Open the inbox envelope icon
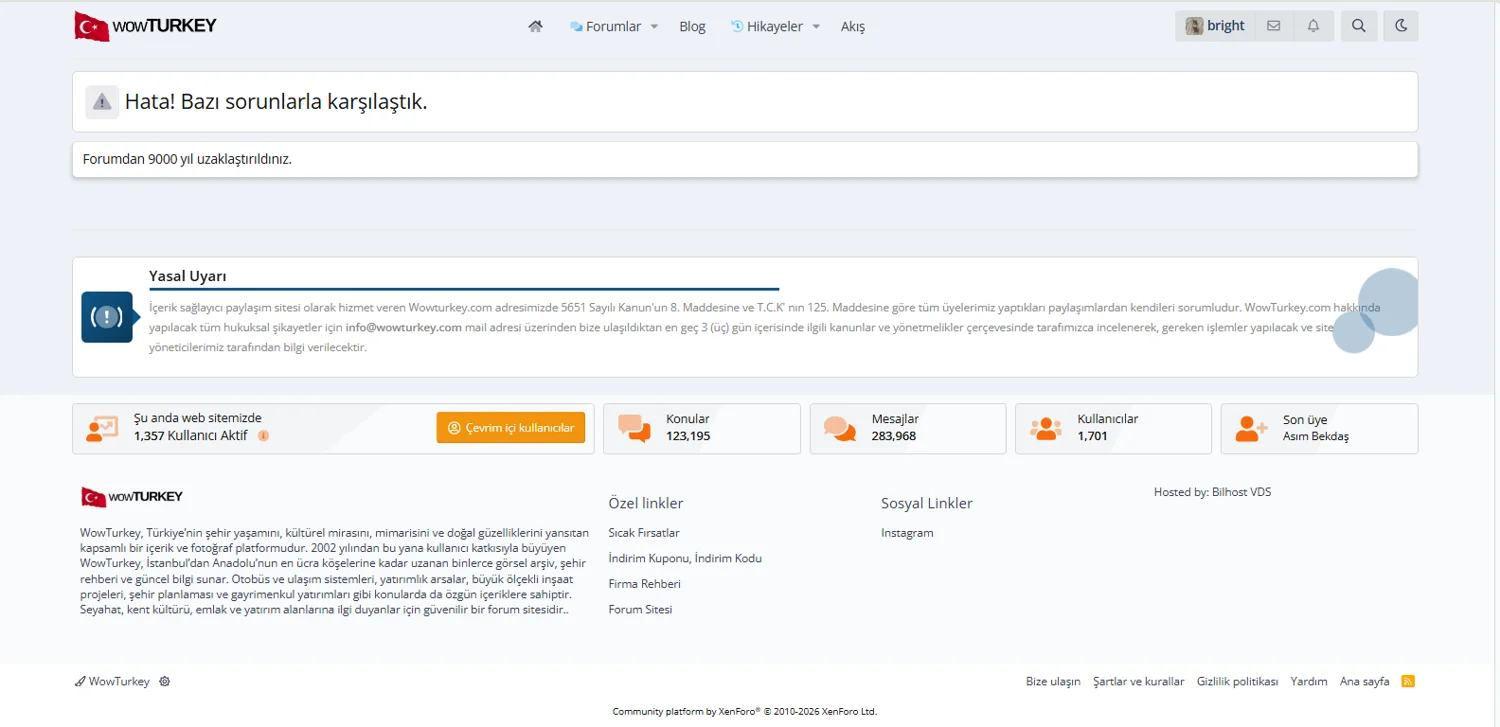The width and height of the screenshot is (1500, 727). pyautogui.click(x=1273, y=26)
